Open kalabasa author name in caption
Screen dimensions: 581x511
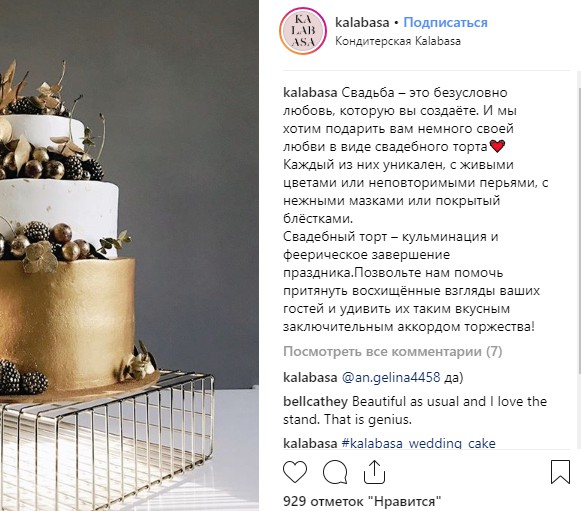[310, 92]
